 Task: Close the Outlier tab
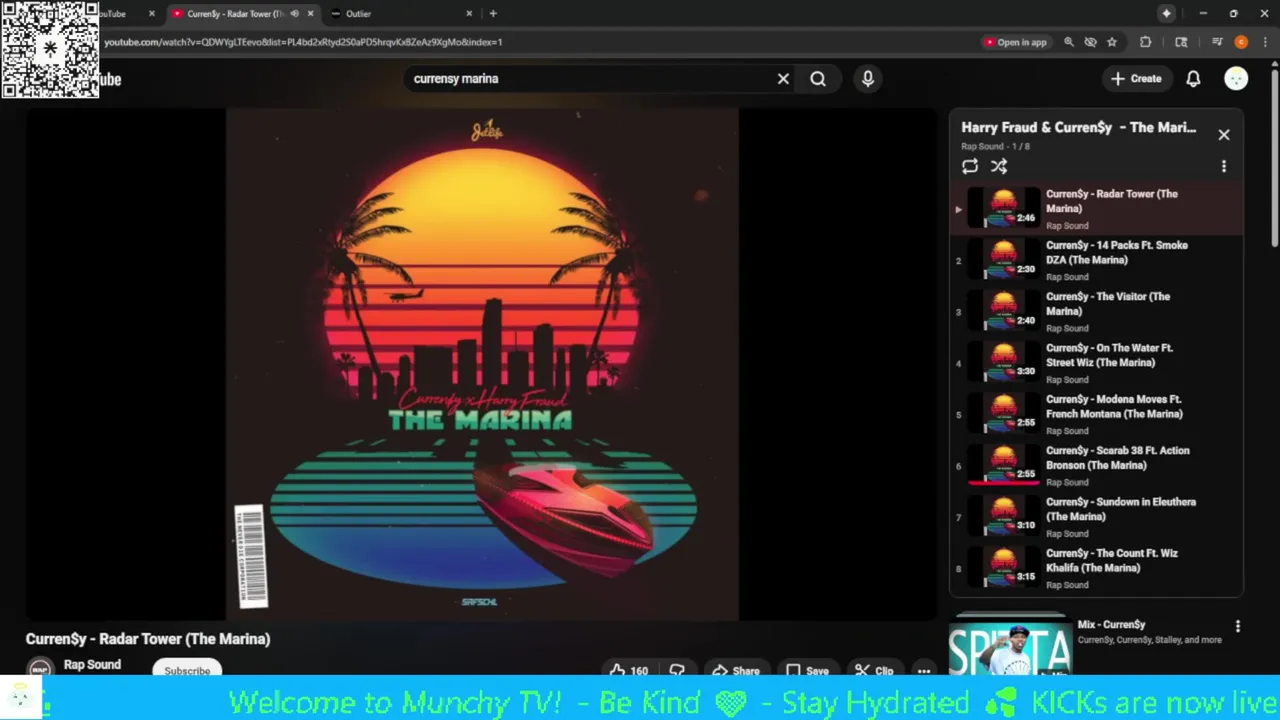click(x=469, y=13)
